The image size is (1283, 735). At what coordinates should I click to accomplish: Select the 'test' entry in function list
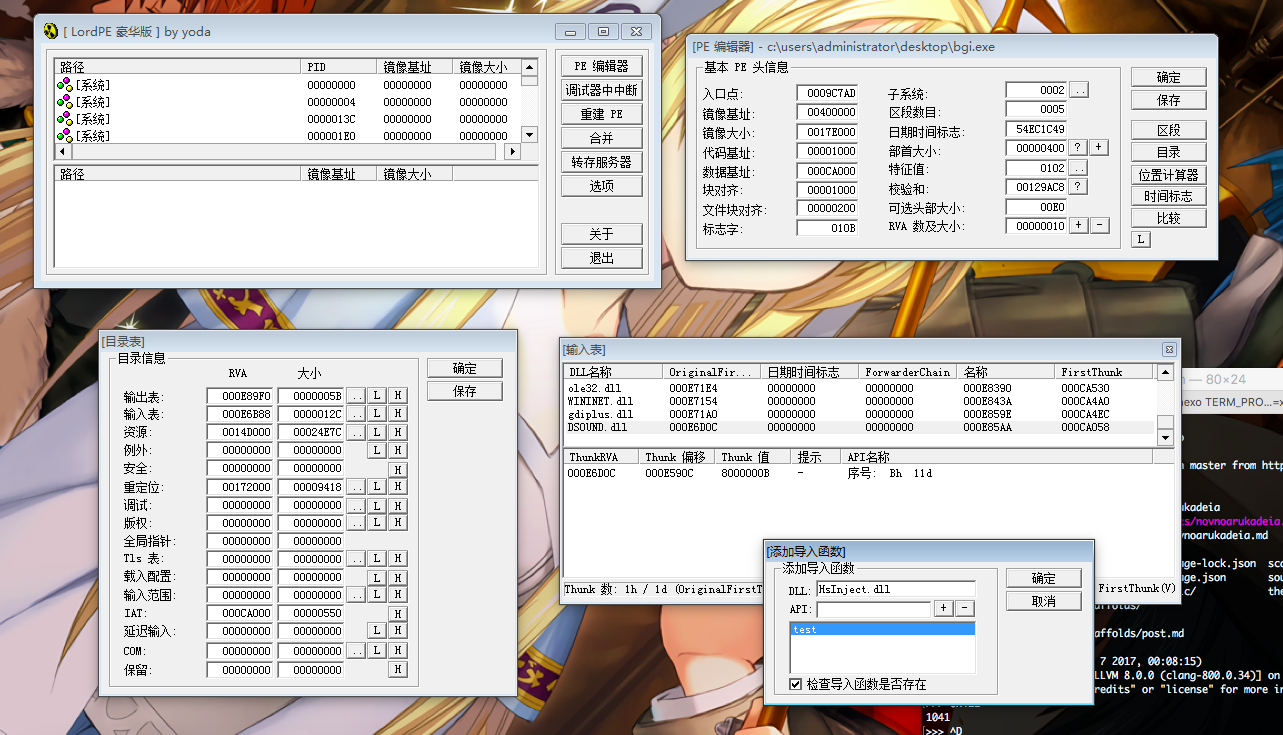(x=882, y=630)
